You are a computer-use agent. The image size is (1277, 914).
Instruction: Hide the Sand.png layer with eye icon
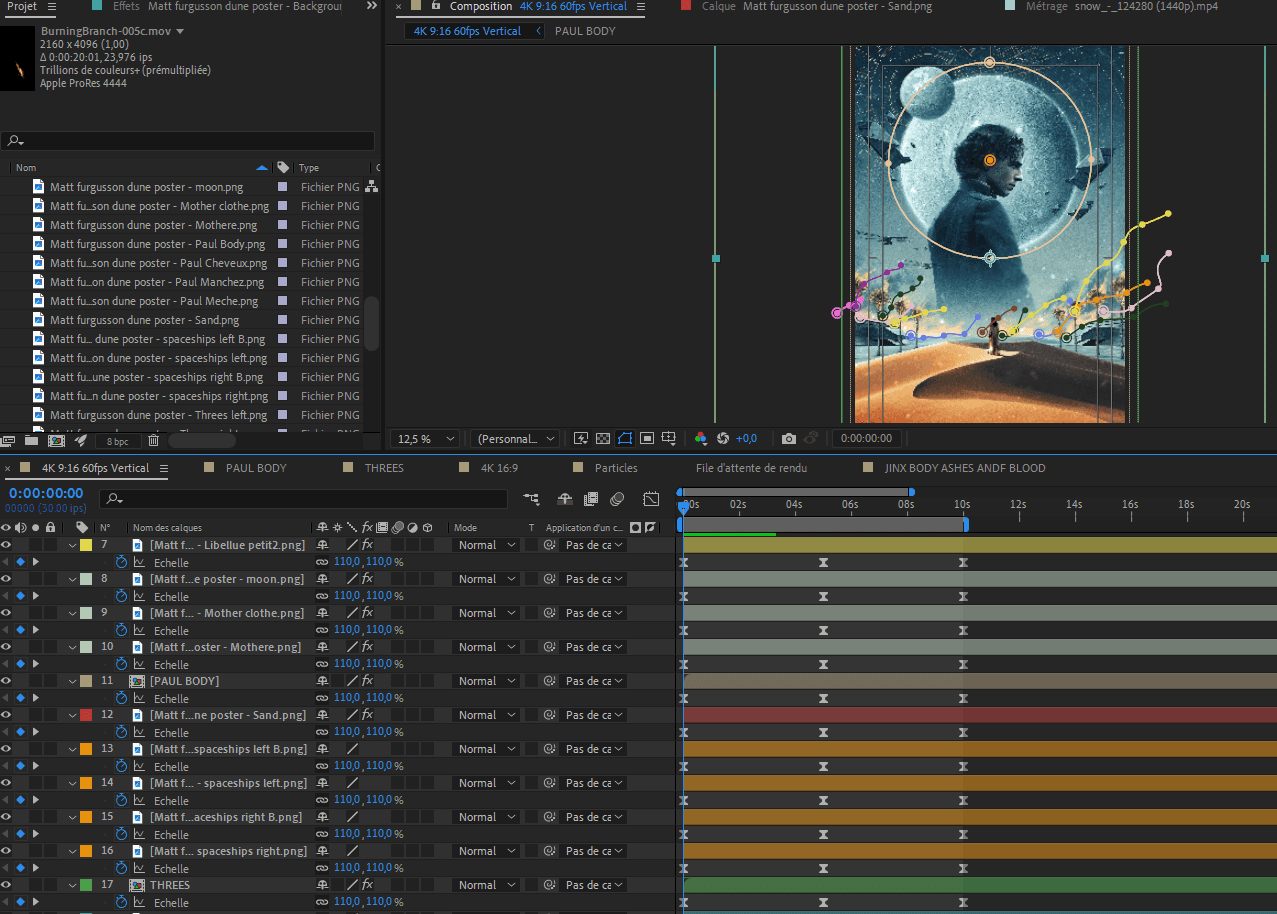point(6,715)
